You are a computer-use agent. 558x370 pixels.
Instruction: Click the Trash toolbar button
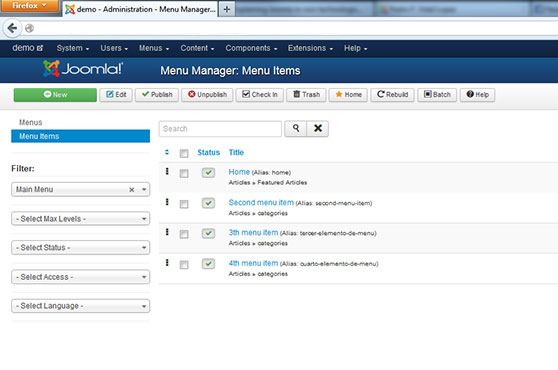coord(306,95)
